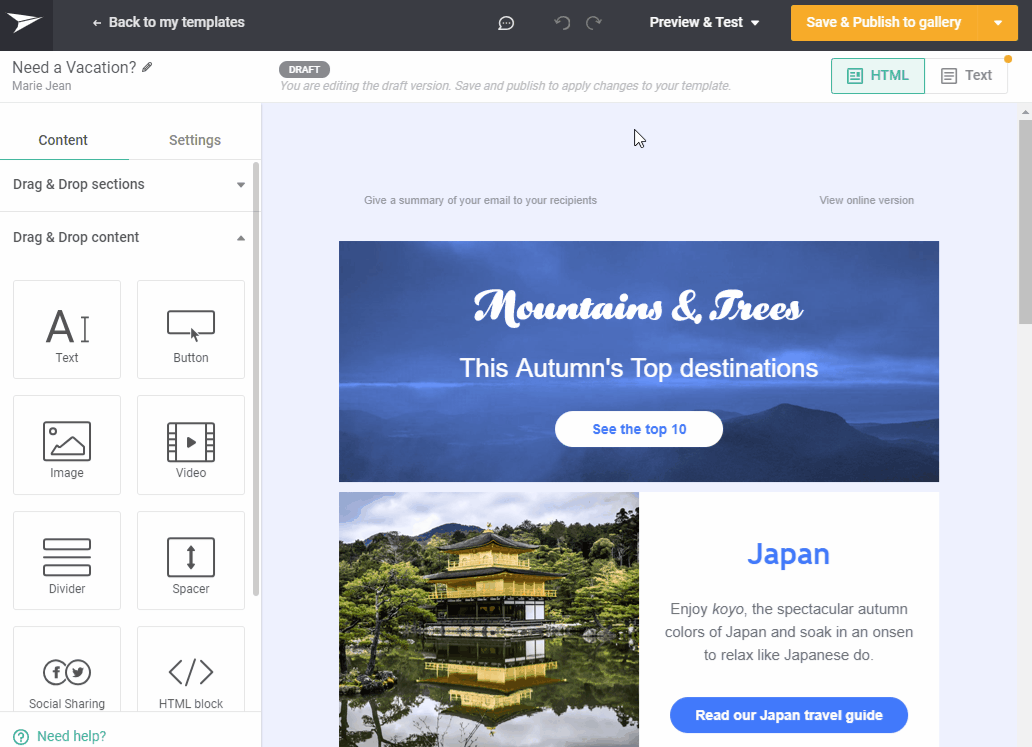The height and width of the screenshot is (747, 1032).
Task: Open the Settings tab
Action: point(194,140)
